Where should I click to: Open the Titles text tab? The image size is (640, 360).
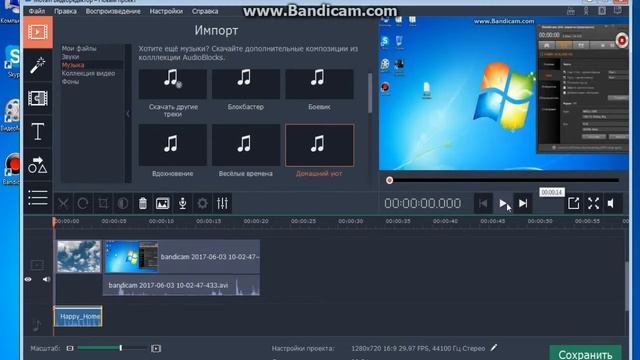click(x=38, y=131)
